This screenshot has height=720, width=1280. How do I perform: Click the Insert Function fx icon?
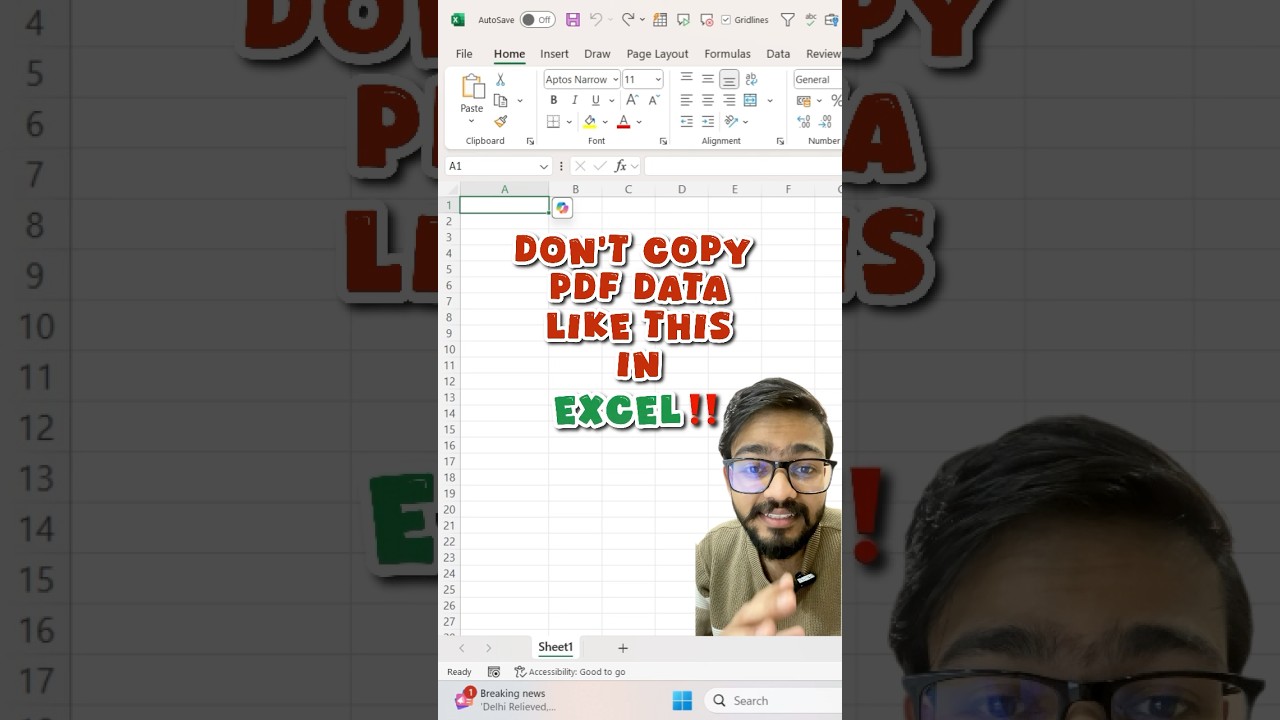pyautogui.click(x=621, y=166)
